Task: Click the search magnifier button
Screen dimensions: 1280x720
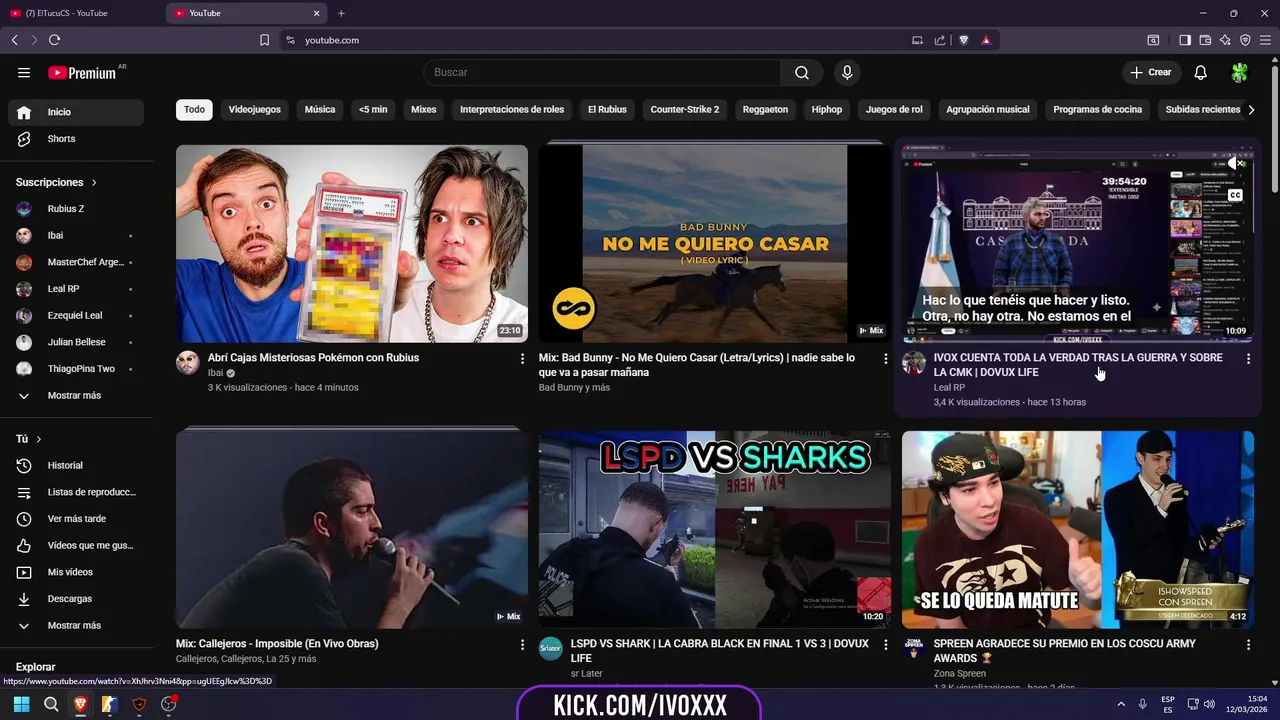Action: click(802, 72)
